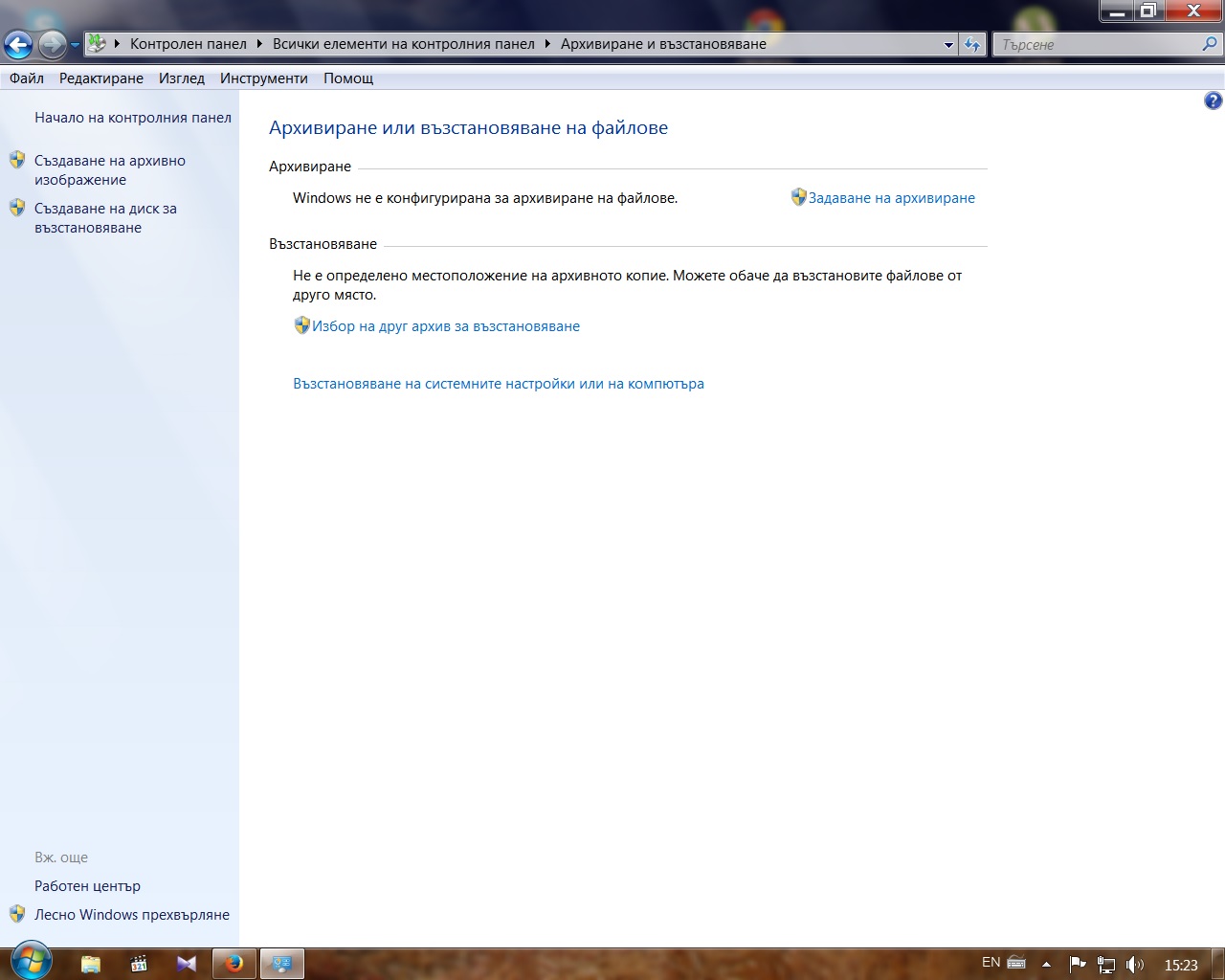1225x980 pixels.
Task: Click the EN language indicator
Action: 991,963
